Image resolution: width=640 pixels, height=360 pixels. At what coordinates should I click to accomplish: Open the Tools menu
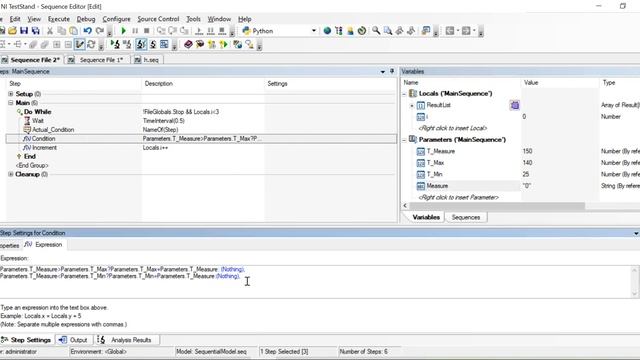coord(193,19)
